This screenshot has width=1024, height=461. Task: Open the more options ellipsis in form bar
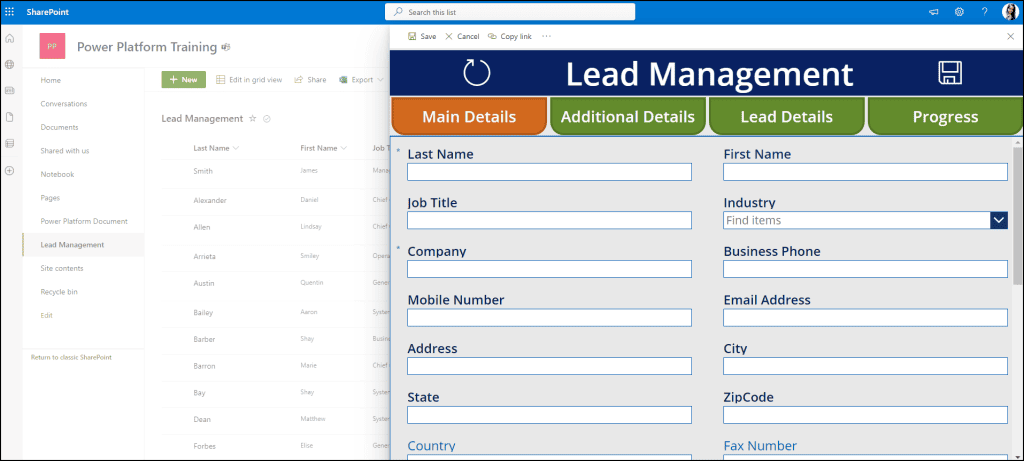coord(547,37)
